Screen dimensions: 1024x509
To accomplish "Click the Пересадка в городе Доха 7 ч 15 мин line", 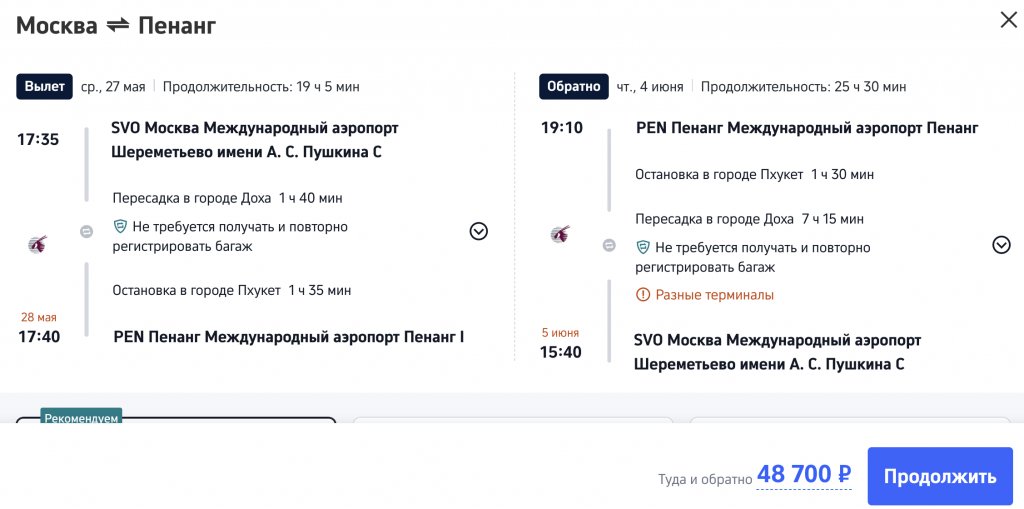I will point(749,219).
